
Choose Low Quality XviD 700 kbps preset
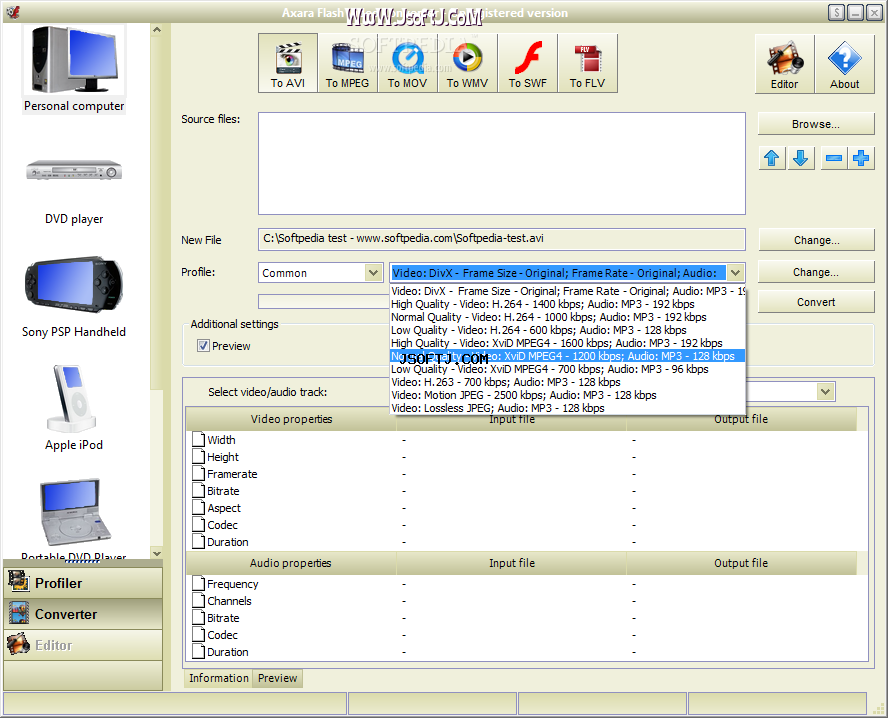coord(567,369)
